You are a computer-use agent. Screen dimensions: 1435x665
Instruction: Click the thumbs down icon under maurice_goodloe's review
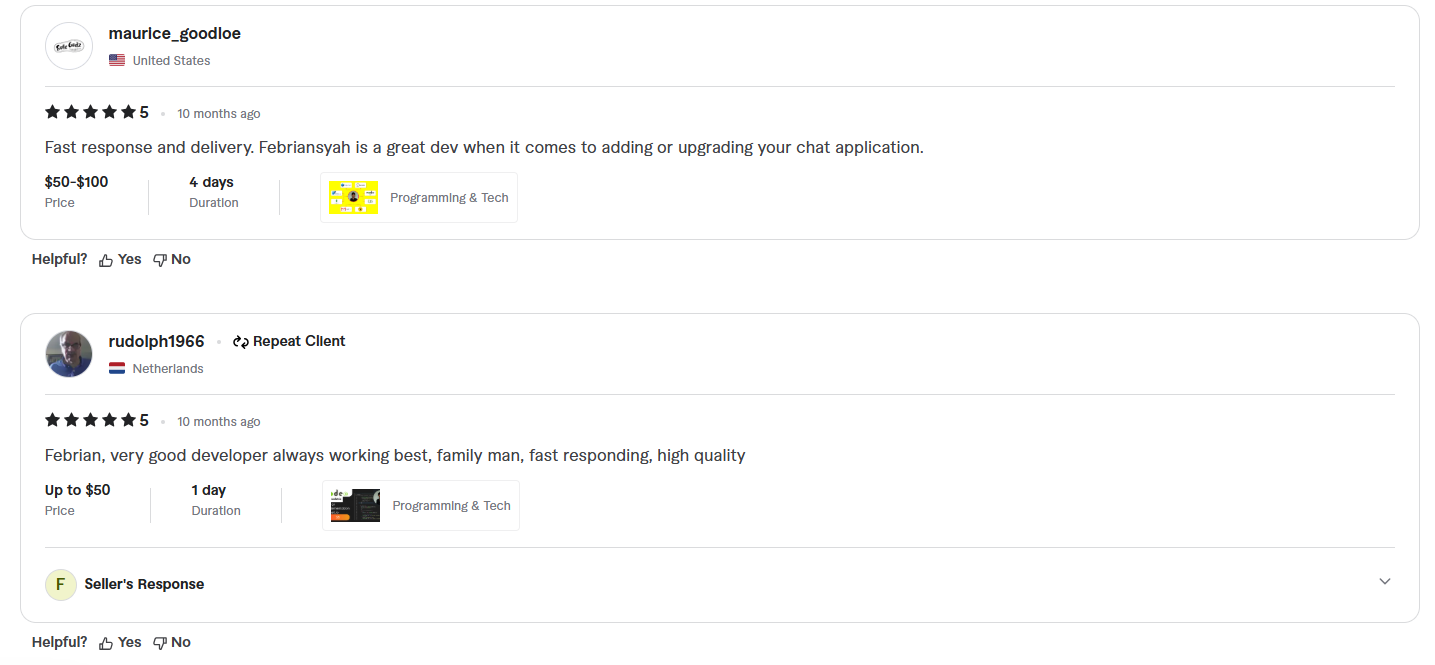coord(159,259)
